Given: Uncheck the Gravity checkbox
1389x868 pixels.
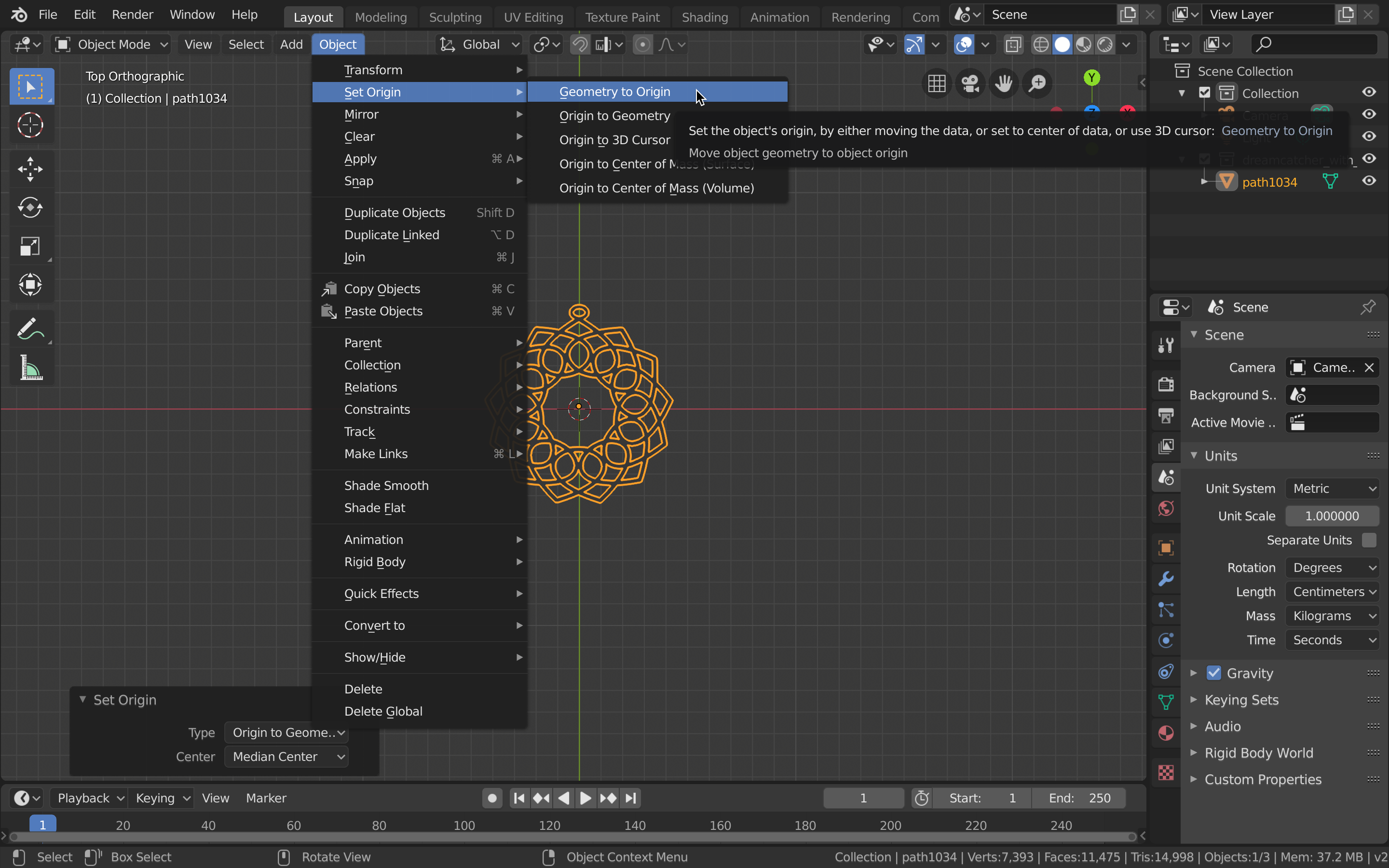Looking at the screenshot, I should (x=1213, y=673).
